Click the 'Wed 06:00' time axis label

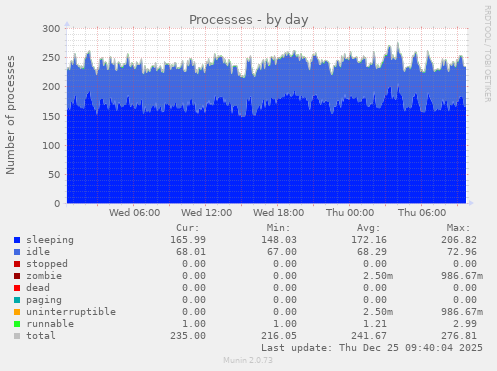pyautogui.click(x=134, y=213)
